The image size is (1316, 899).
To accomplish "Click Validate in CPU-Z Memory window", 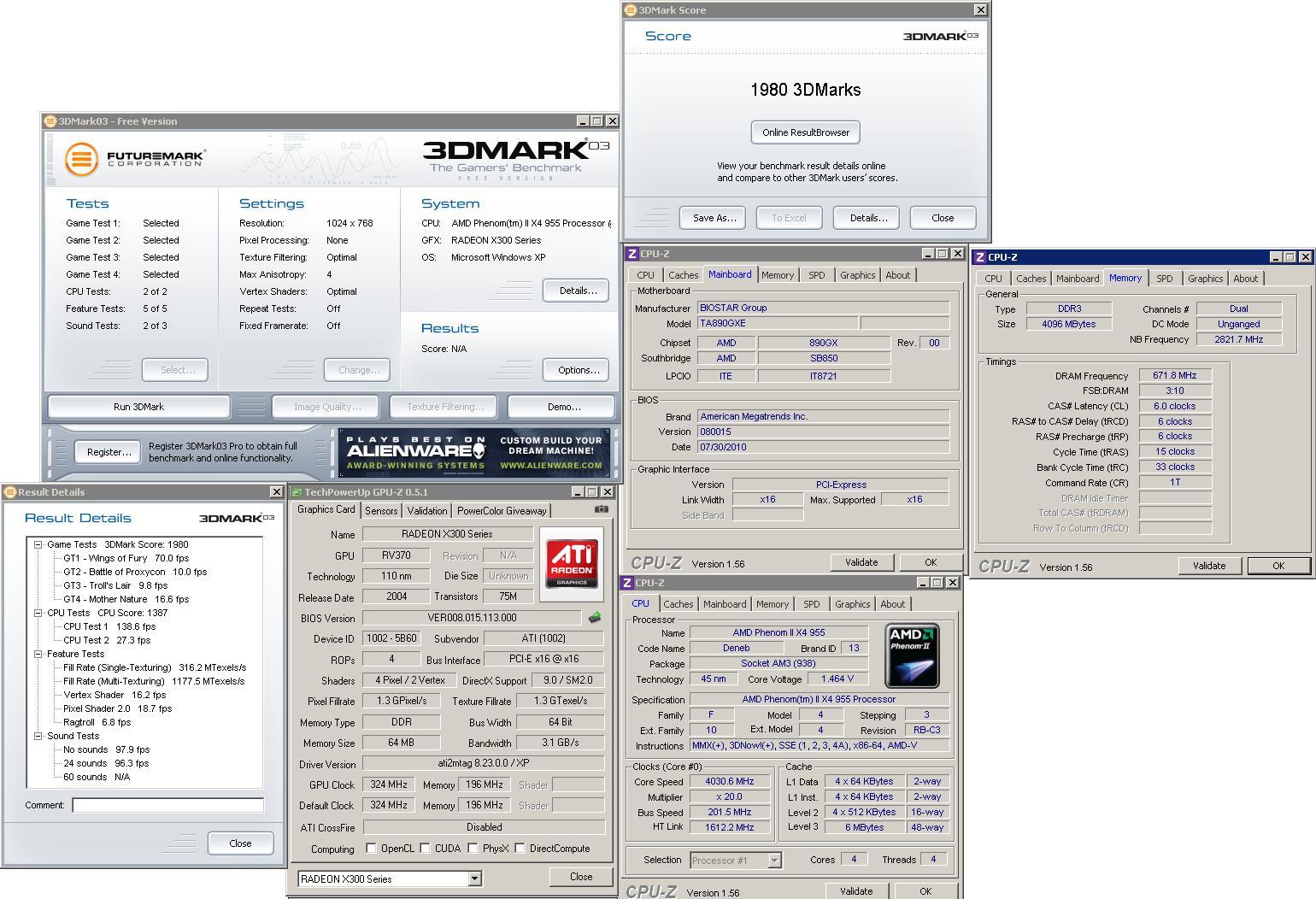I will tap(1208, 566).
